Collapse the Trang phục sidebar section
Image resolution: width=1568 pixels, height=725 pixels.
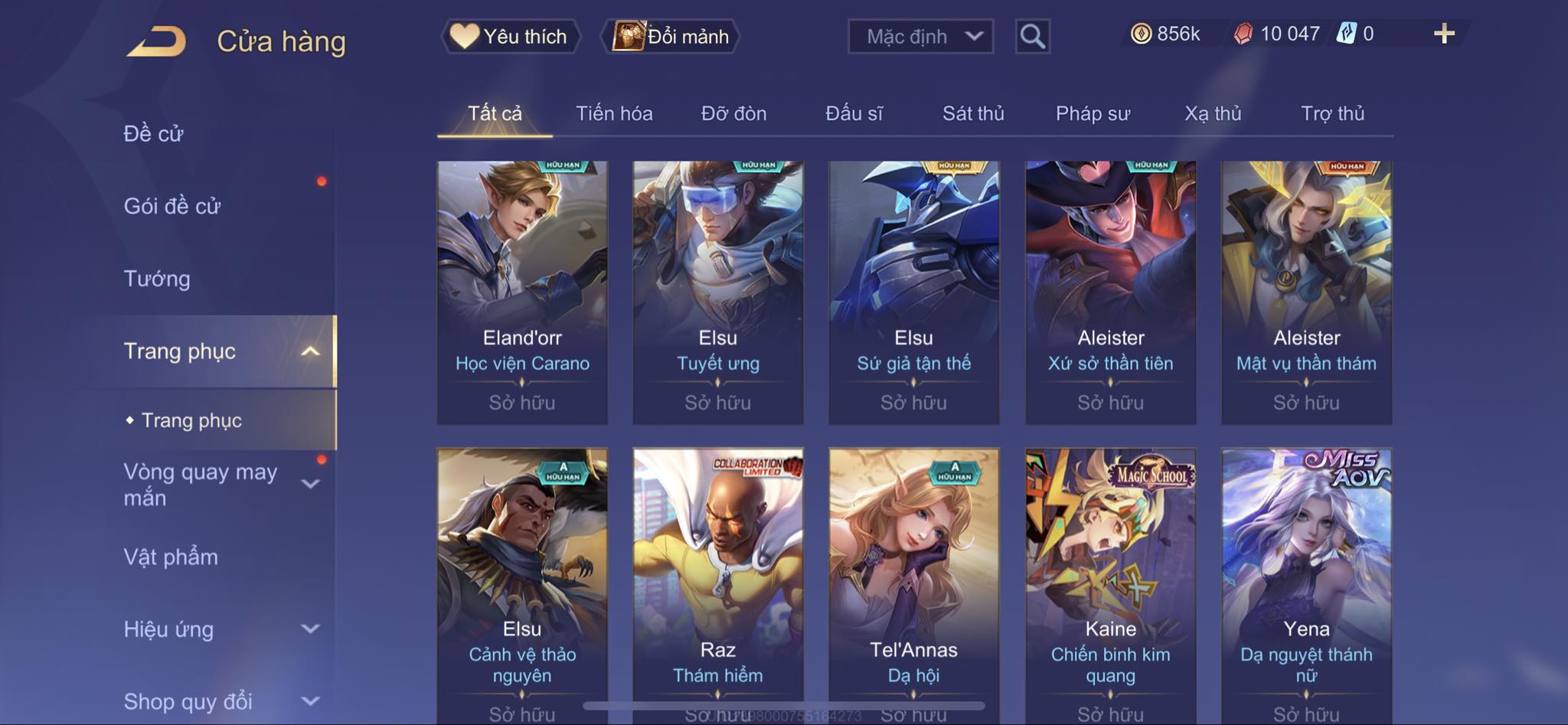(310, 351)
